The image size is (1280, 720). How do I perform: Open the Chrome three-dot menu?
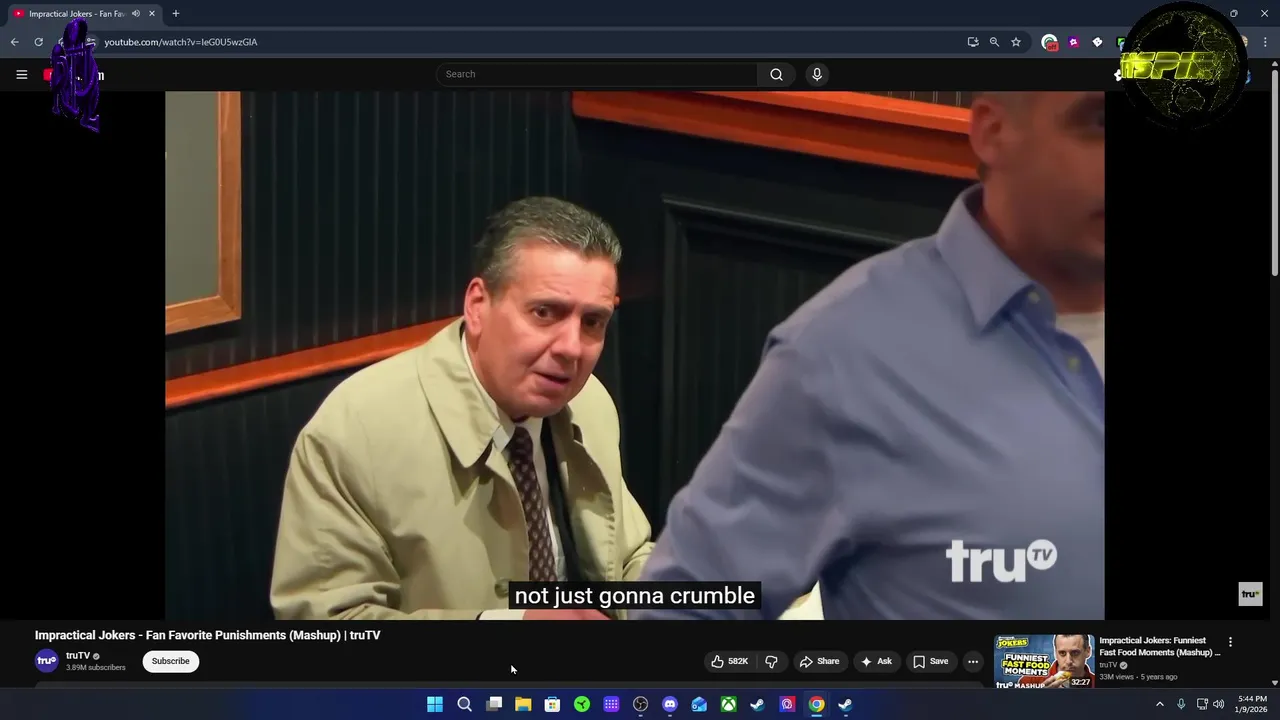pos(1266,42)
